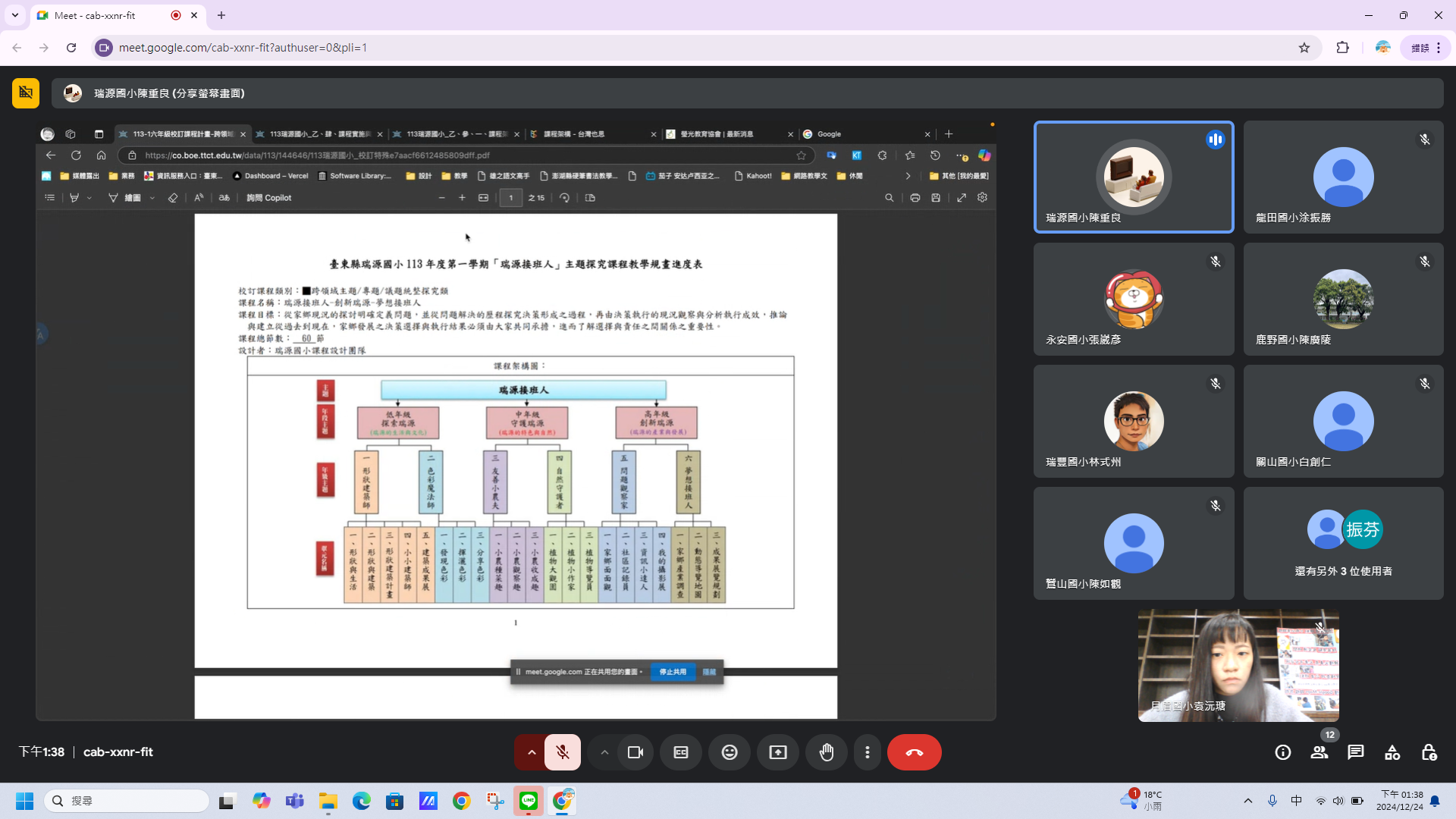Open the 18°C weather widget in taskbar
Screen dimensions: 1456x819
[x=1141, y=801]
